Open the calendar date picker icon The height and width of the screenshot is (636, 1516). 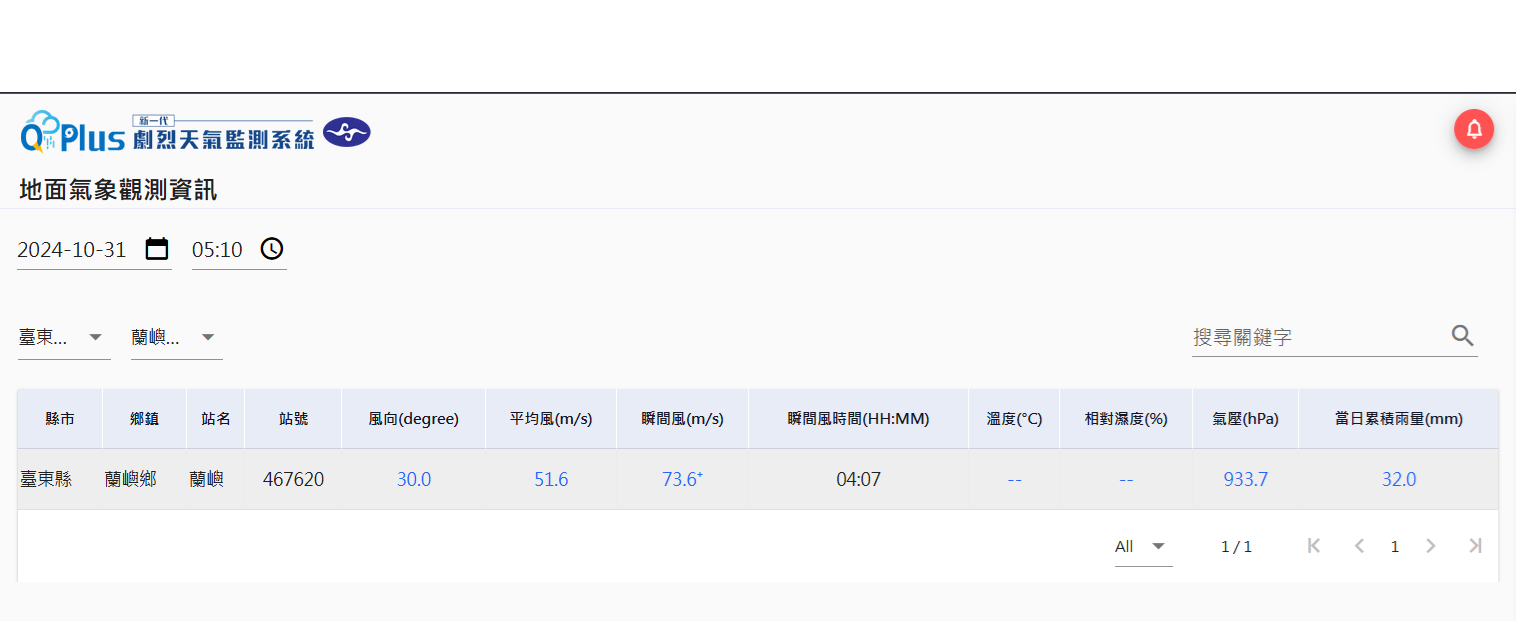157,249
